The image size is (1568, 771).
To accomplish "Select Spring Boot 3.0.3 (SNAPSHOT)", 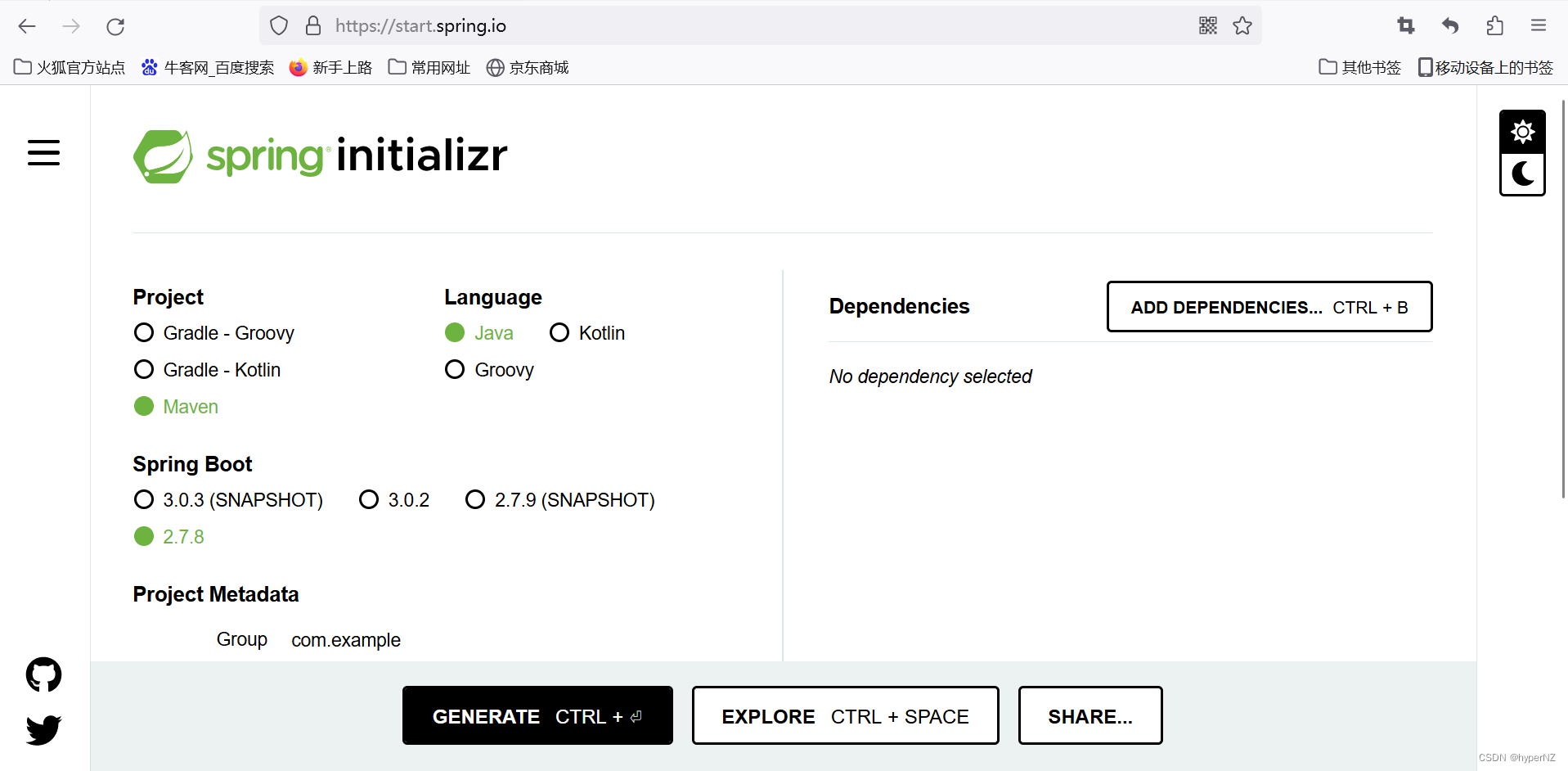I will click(x=228, y=500).
